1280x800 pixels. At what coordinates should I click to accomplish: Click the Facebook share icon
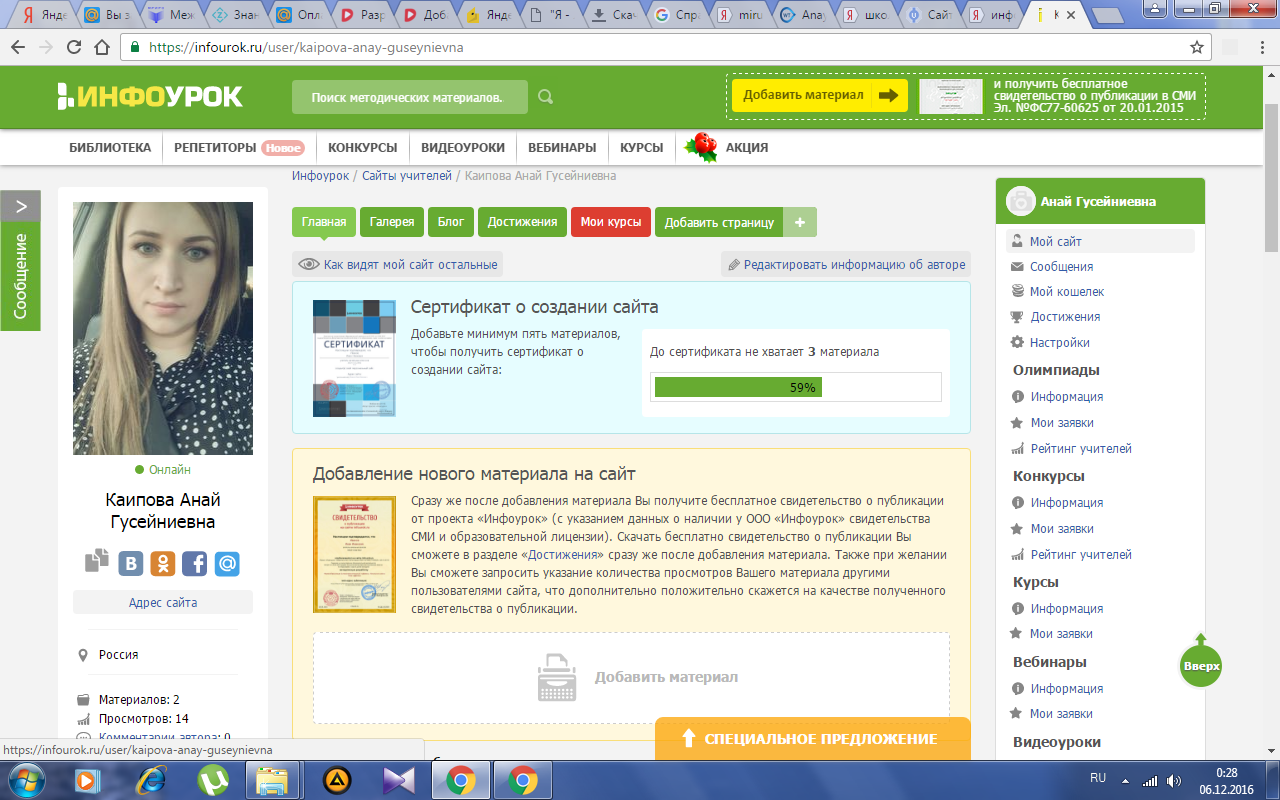[x=195, y=563]
